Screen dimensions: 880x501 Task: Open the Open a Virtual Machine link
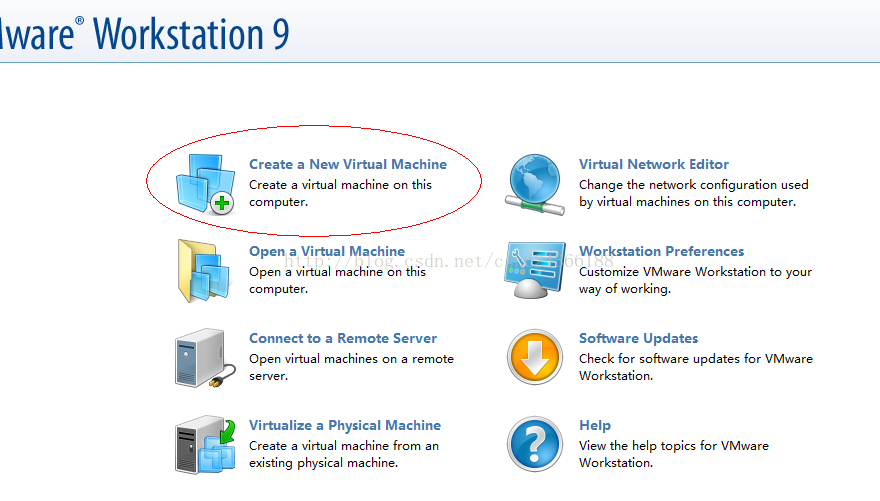pyautogui.click(x=327, y=251)
